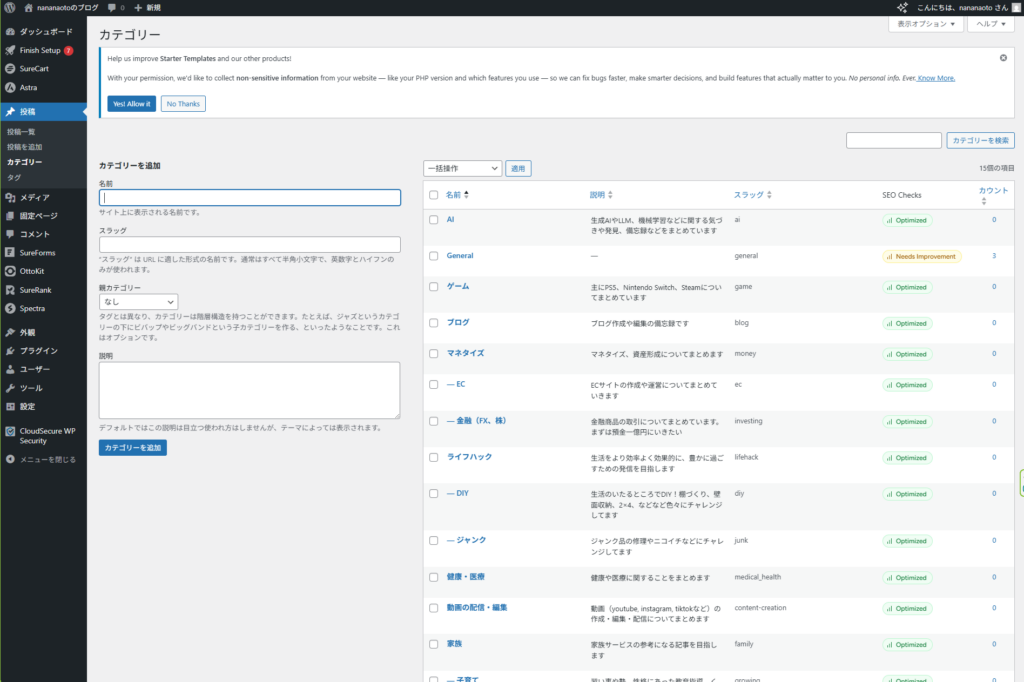This screenshot has height=682, width=1024.
Task: Click the WordPress logo icon
Action: click(x=9, y=7)
